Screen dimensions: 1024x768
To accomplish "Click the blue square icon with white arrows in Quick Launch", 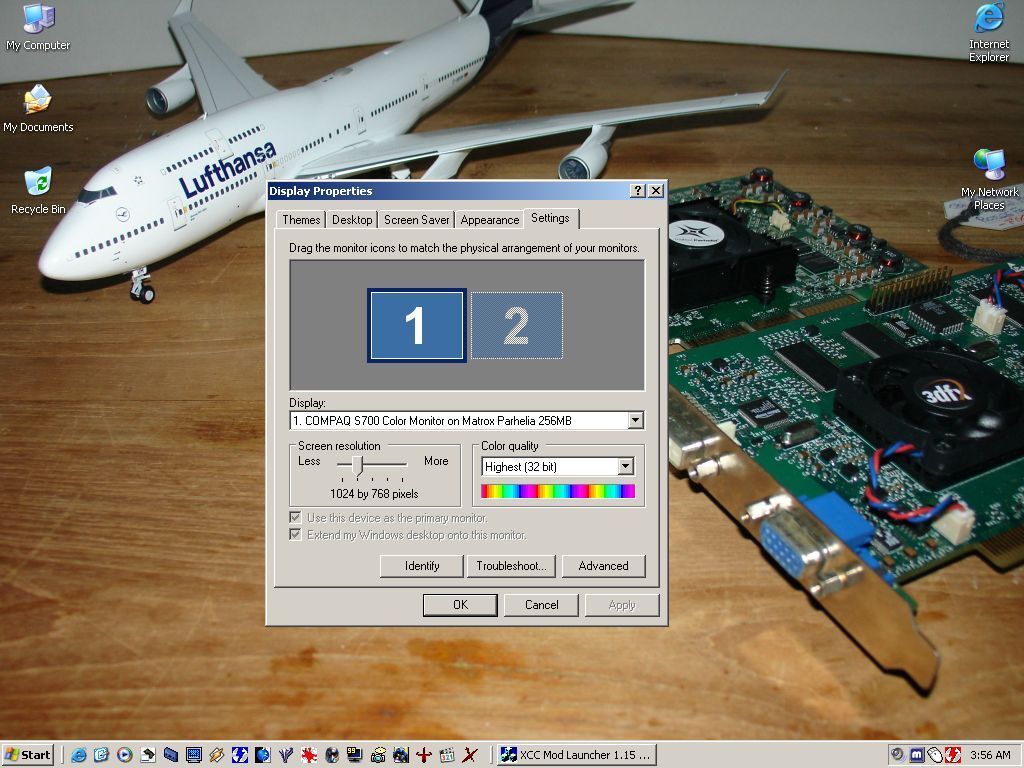I will pos(240,755).
